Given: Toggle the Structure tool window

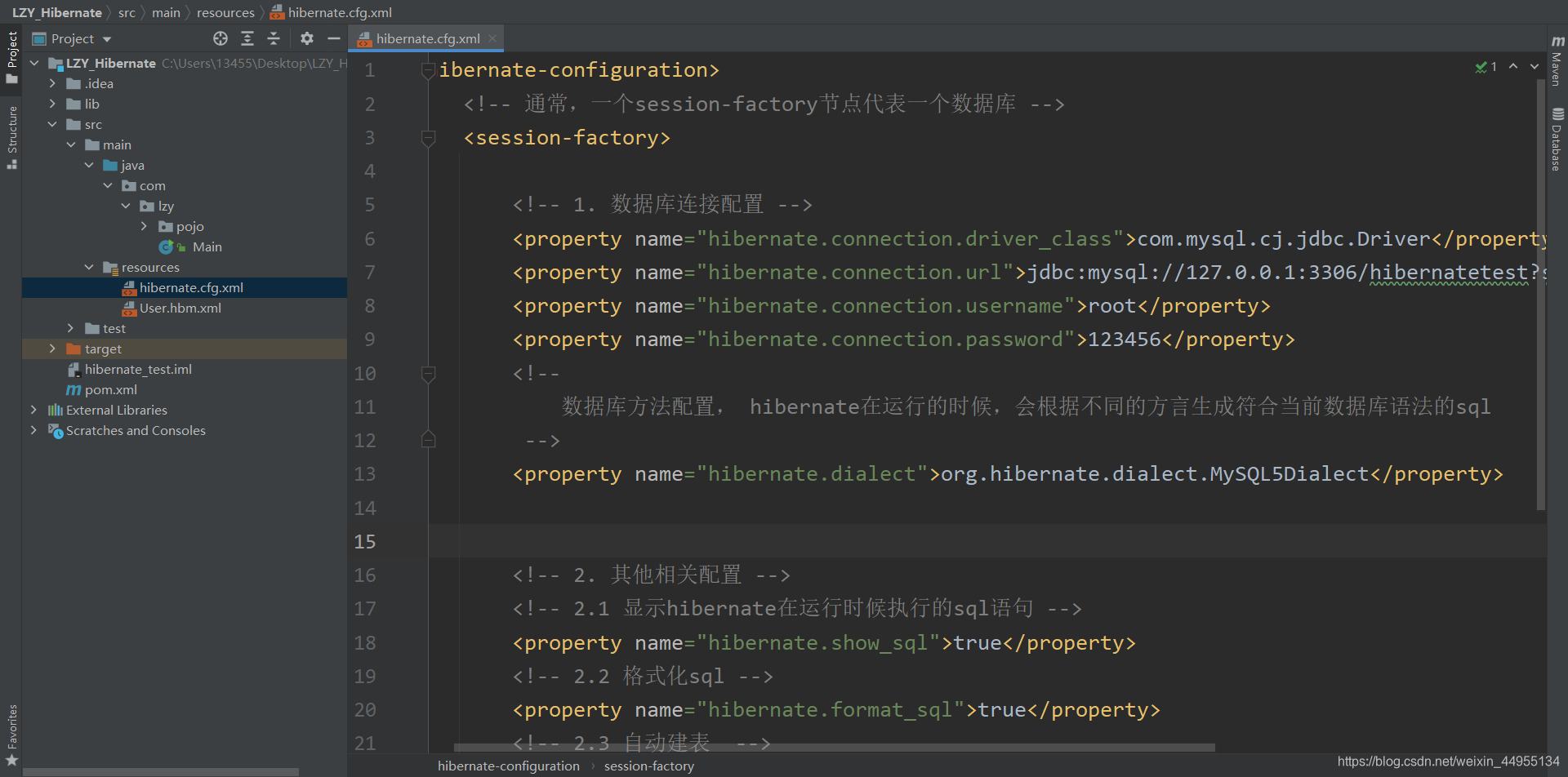Looking at the screenshot, I should pos(11,131).
